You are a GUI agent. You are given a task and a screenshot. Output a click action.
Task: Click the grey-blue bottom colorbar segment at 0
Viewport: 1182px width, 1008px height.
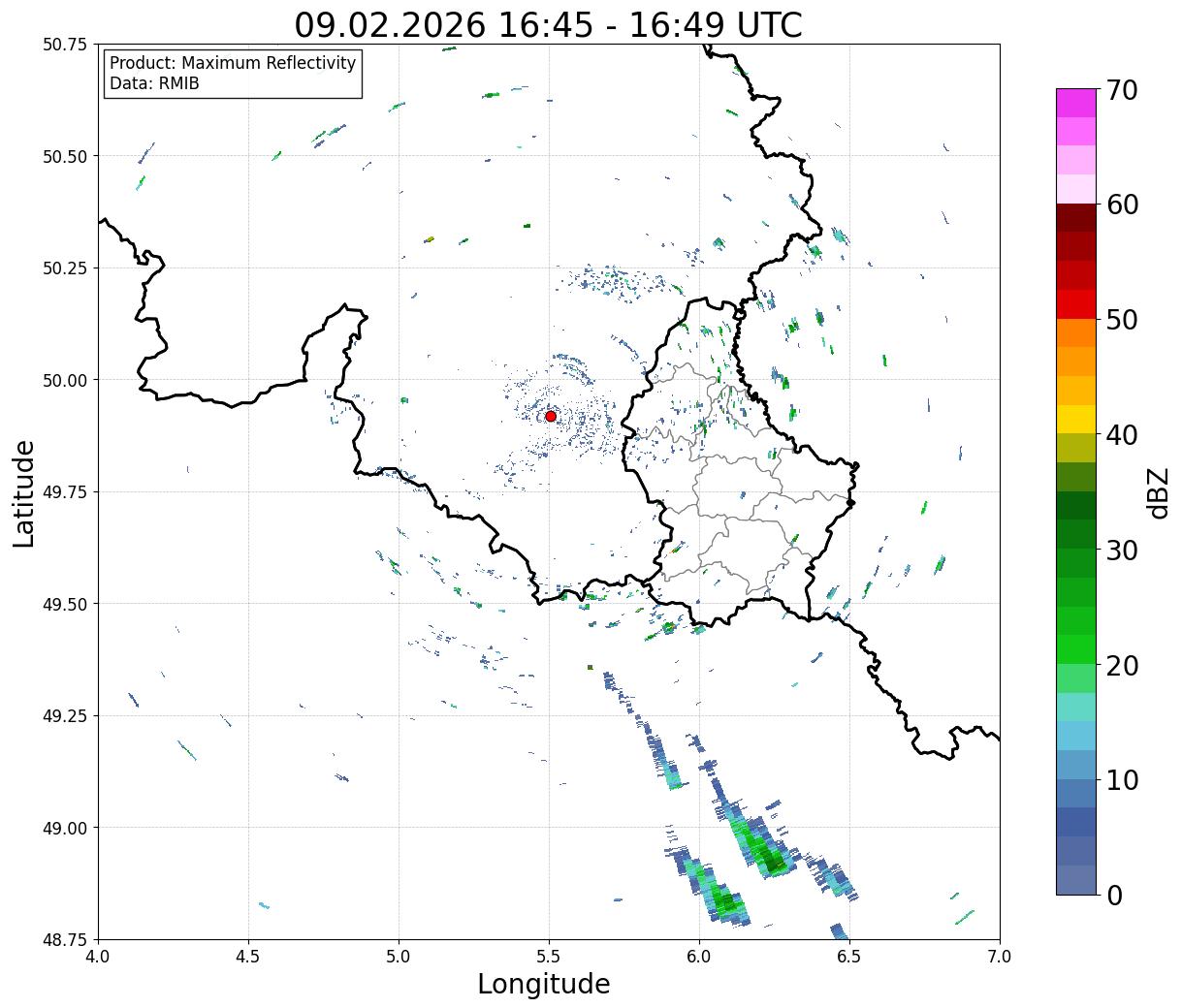(x=1076, y=880)
